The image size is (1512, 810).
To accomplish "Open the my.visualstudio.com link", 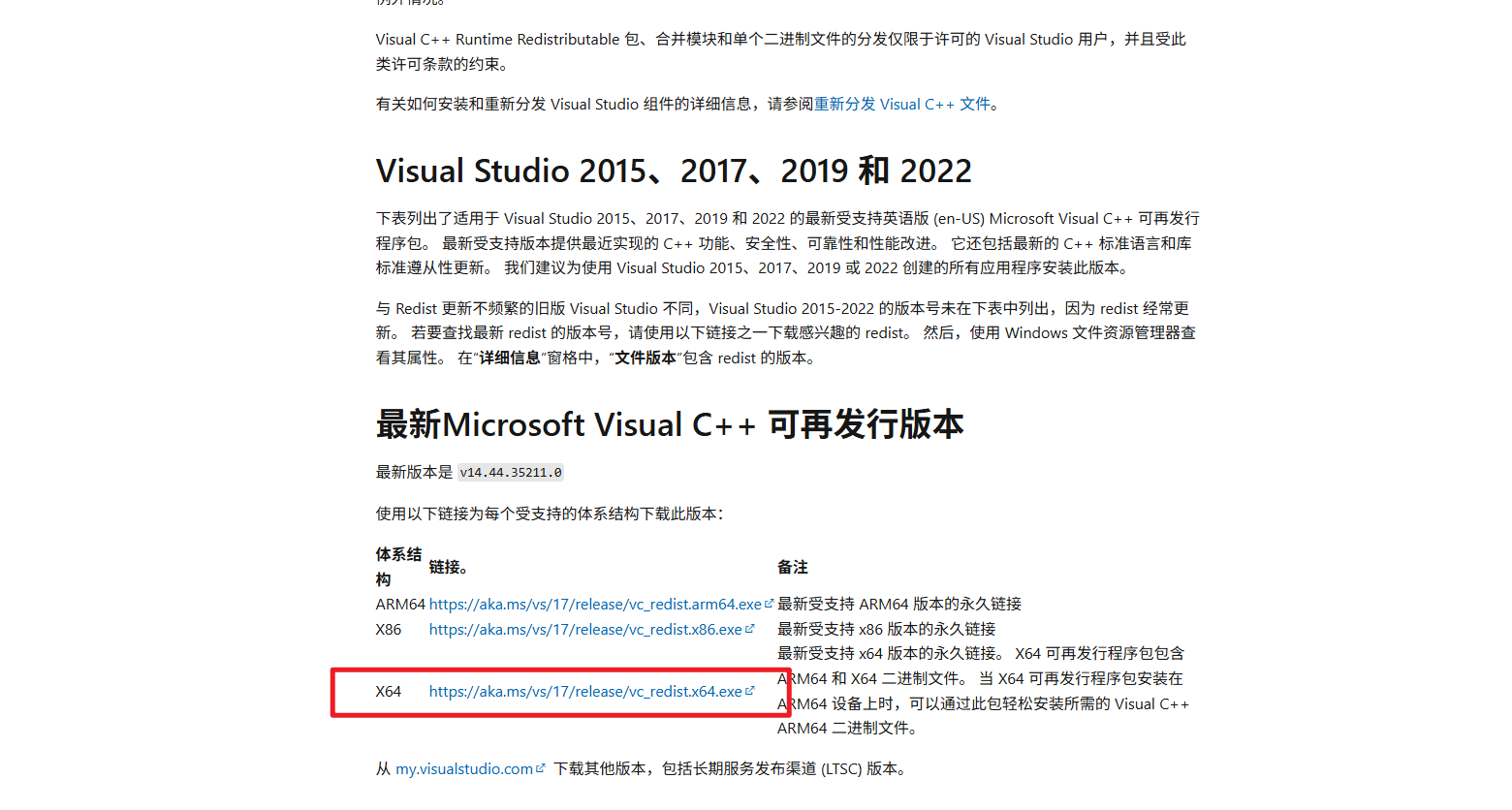I will point(464,768).
